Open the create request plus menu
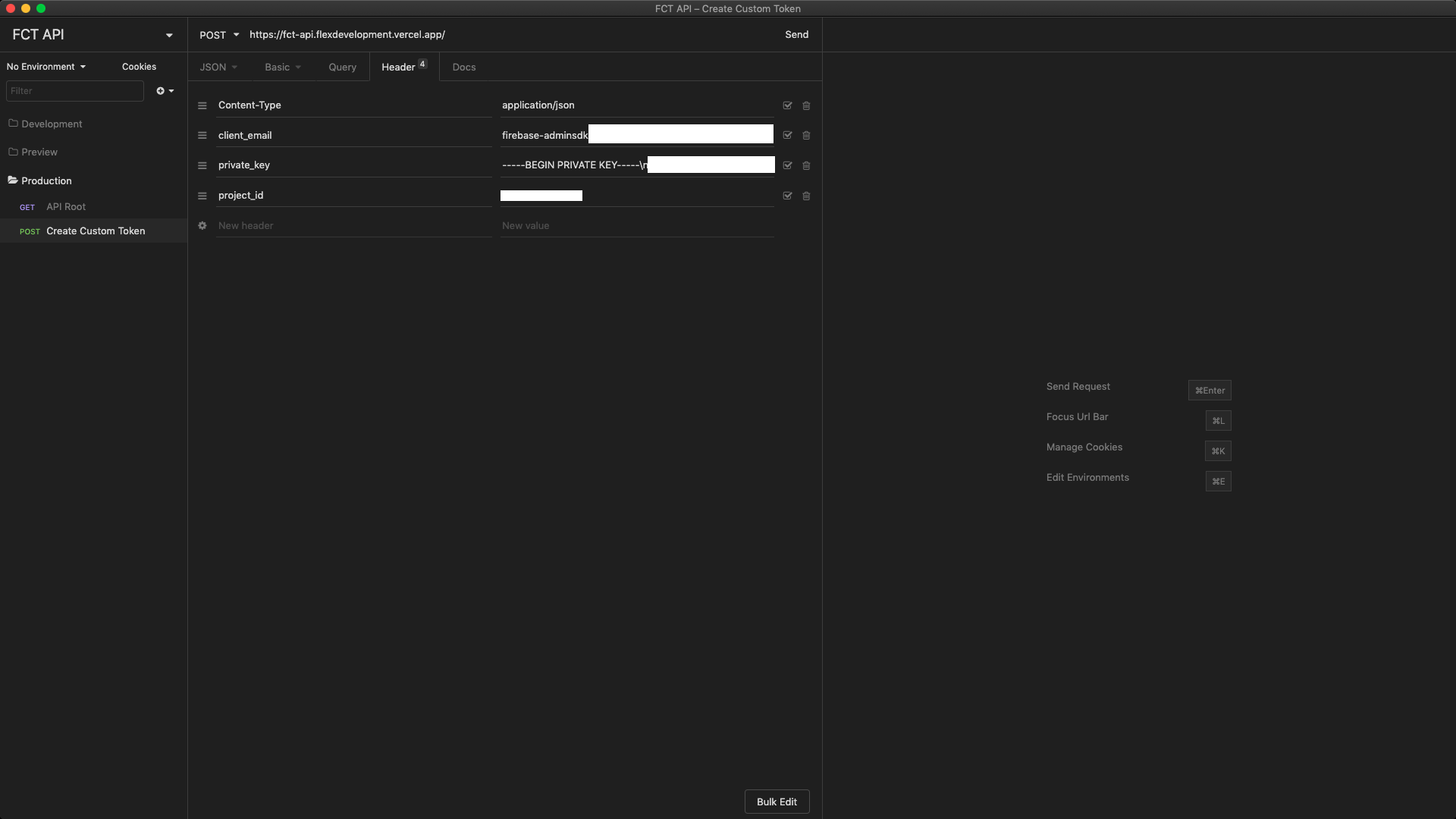The width and height of the screenshot is (1456, 819). pos(165,91)
